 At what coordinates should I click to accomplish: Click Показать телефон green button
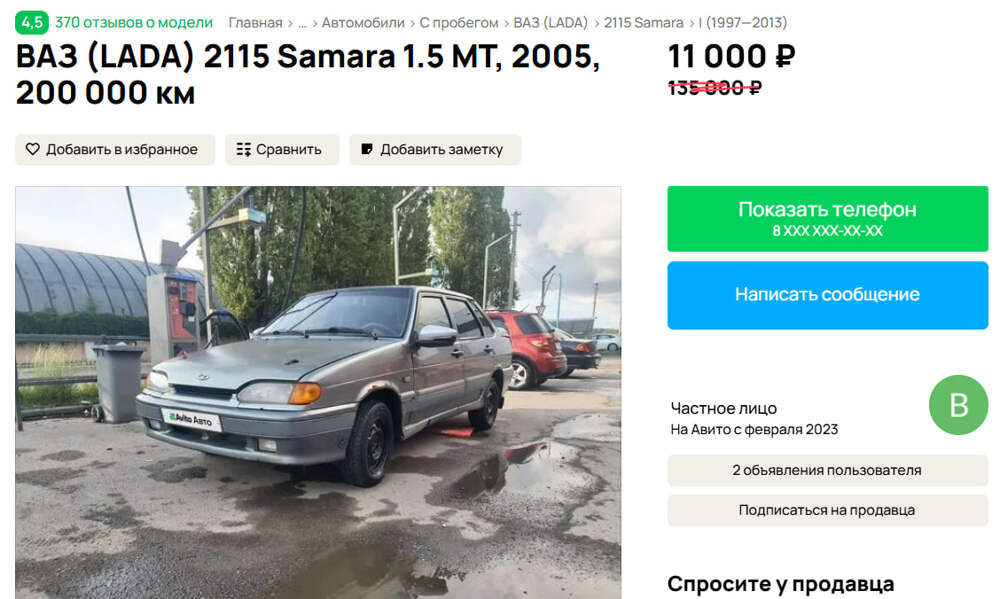point(827,219)
